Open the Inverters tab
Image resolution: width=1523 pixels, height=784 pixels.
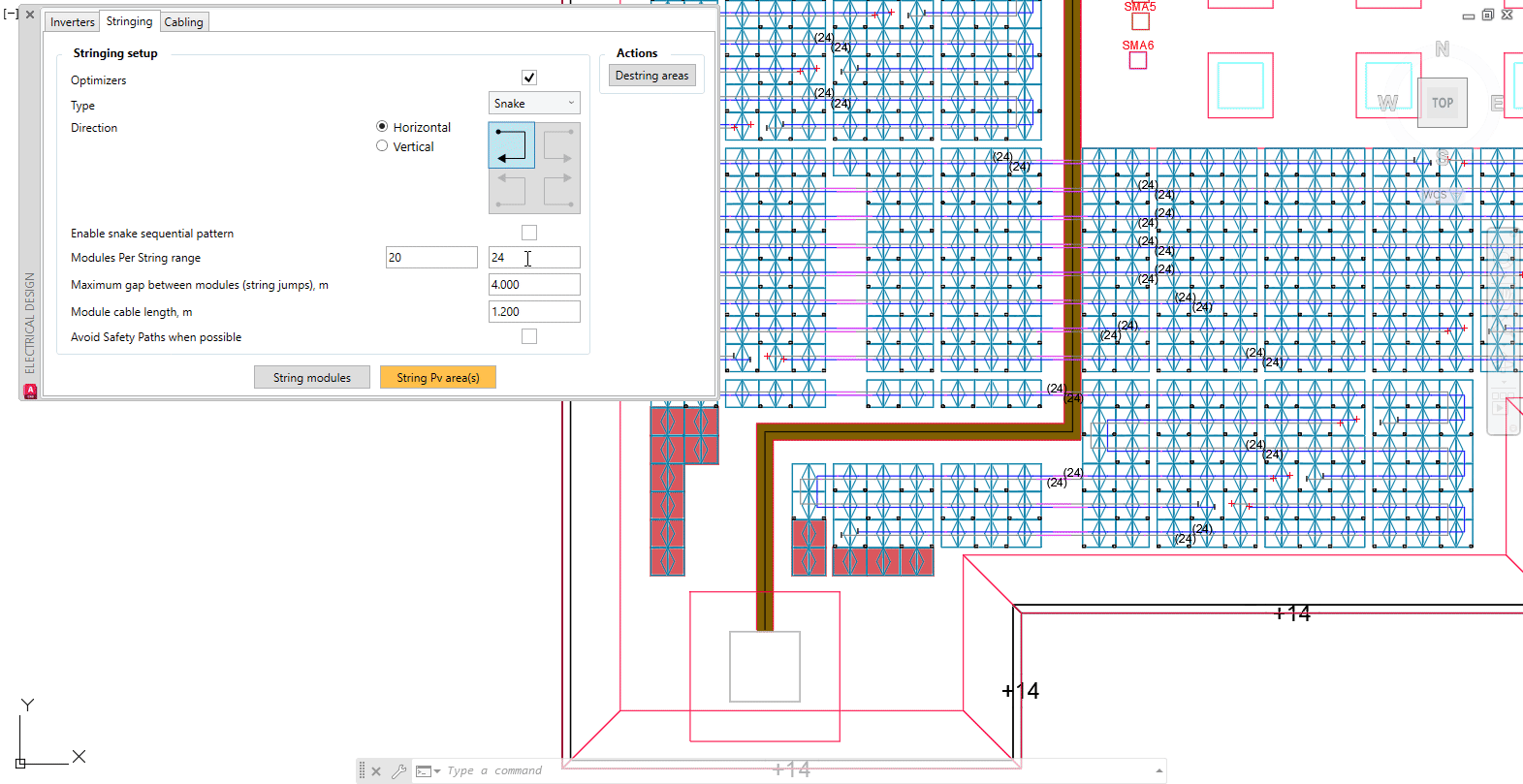click(73, 22)
